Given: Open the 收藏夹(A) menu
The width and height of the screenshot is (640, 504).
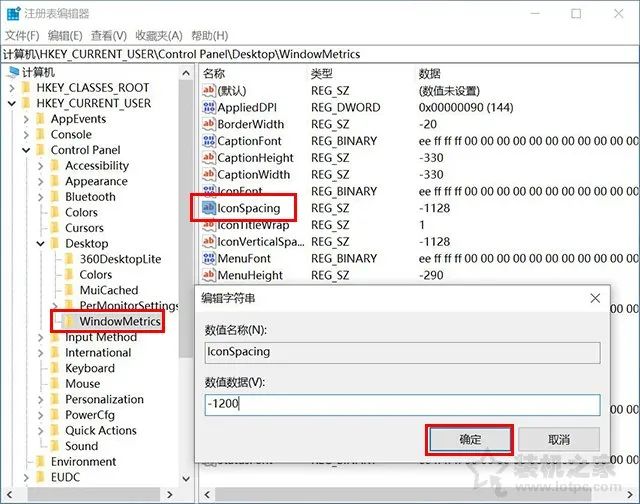Looking at the screenshot, I should [x=159, y=36].
